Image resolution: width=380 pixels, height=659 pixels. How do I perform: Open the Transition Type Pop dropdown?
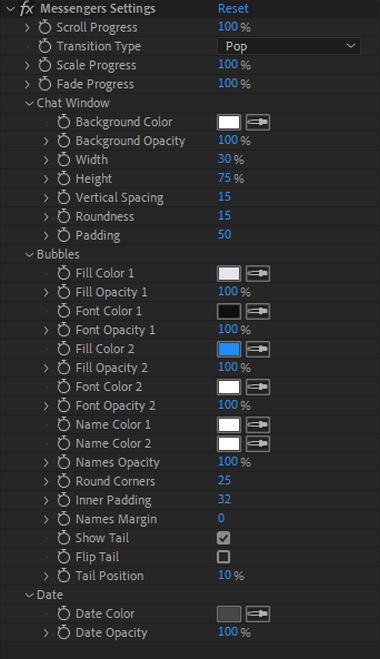coord(289,46)
